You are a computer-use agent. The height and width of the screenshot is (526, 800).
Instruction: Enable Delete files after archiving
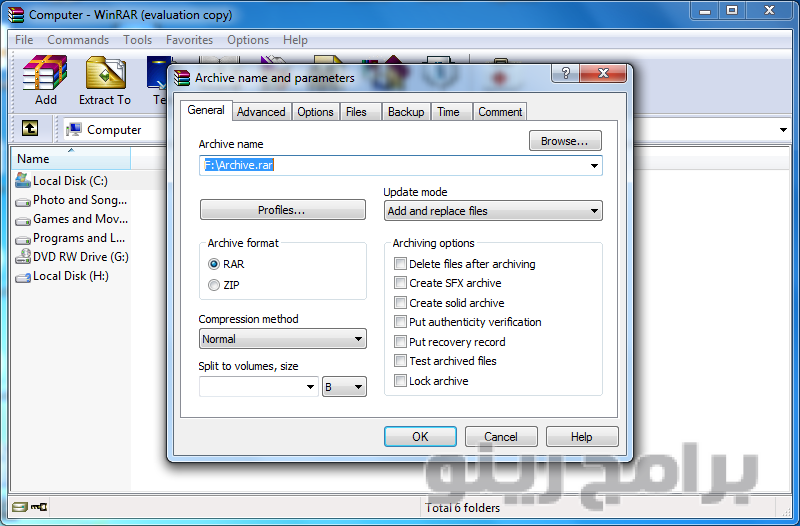click(400, 264)
